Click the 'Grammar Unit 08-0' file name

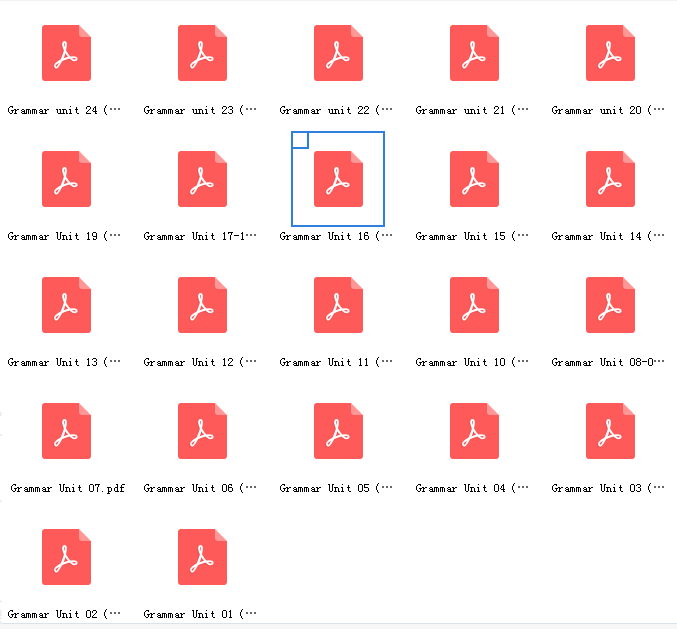tap(608, 363)
